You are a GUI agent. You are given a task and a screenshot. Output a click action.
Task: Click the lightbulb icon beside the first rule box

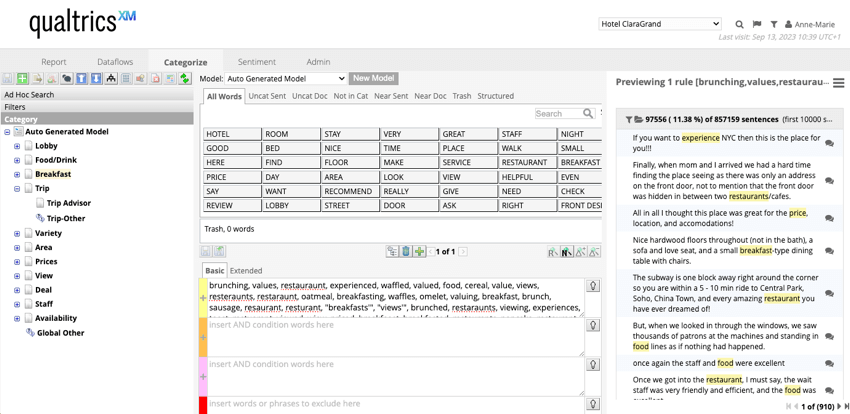(592, 286)
